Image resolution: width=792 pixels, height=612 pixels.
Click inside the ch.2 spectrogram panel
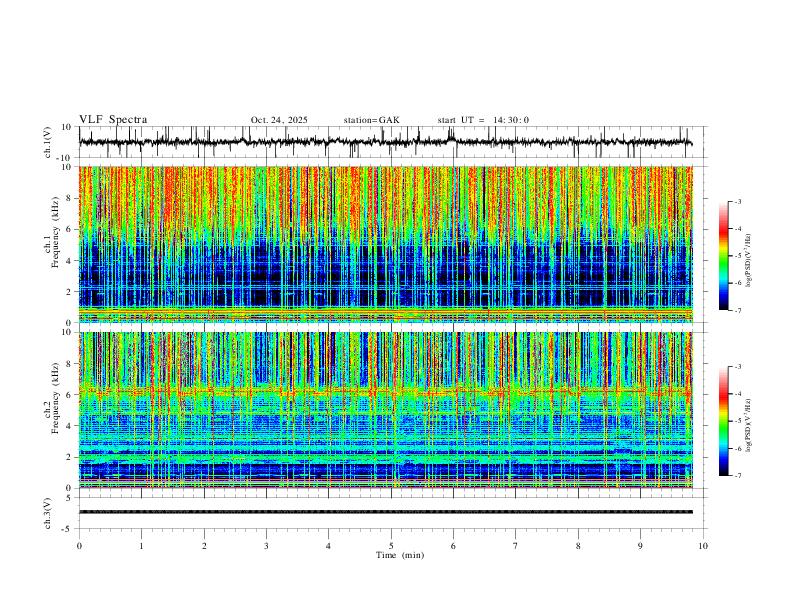(385, 410)
